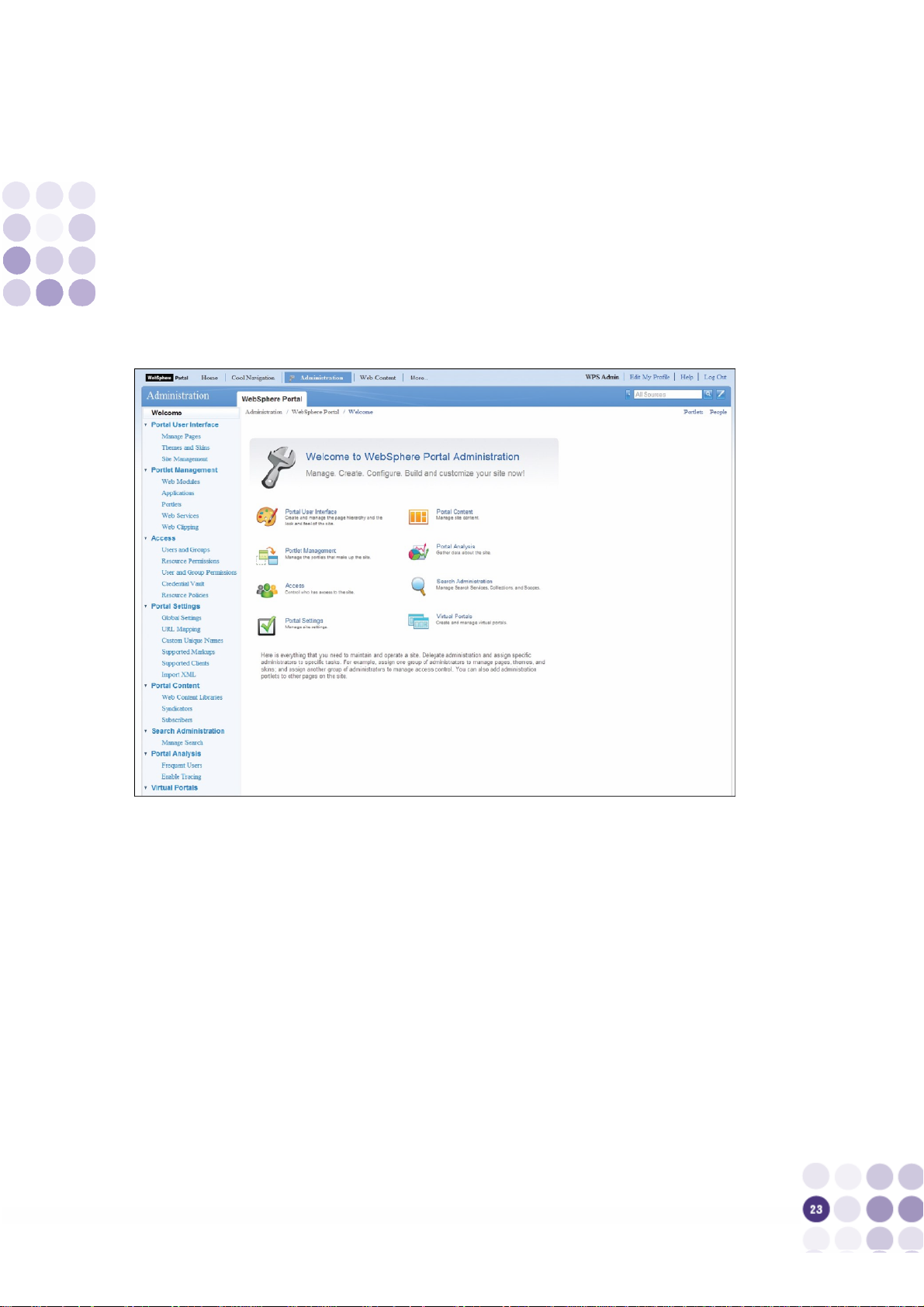This screenshot has width=924, height=1307.
Task: Click the green checkmark Portal Settings icon
Action: [x=267, y=625]
